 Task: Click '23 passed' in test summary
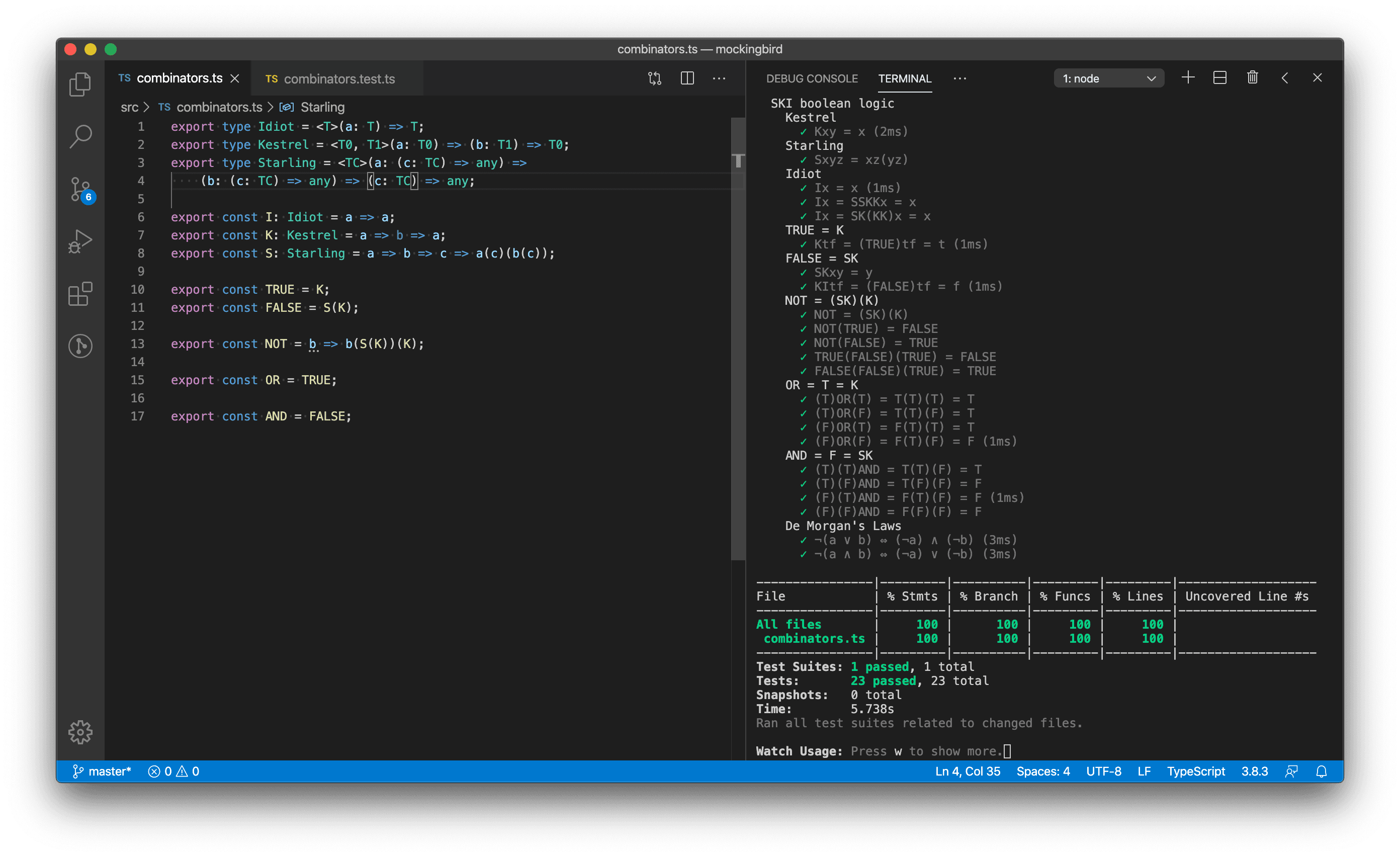pos(883,680)
